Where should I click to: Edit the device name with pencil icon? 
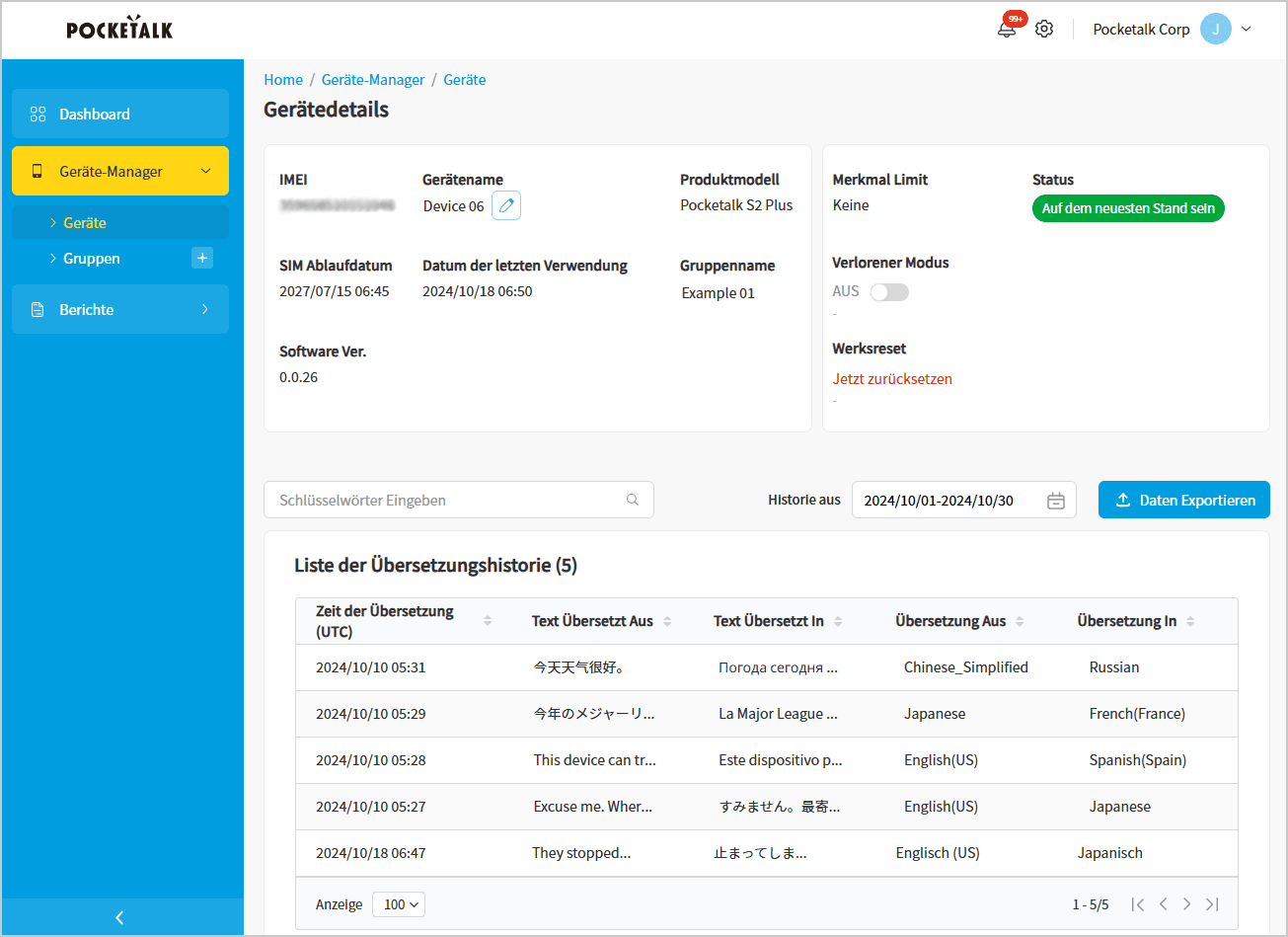tap(506, 205)
